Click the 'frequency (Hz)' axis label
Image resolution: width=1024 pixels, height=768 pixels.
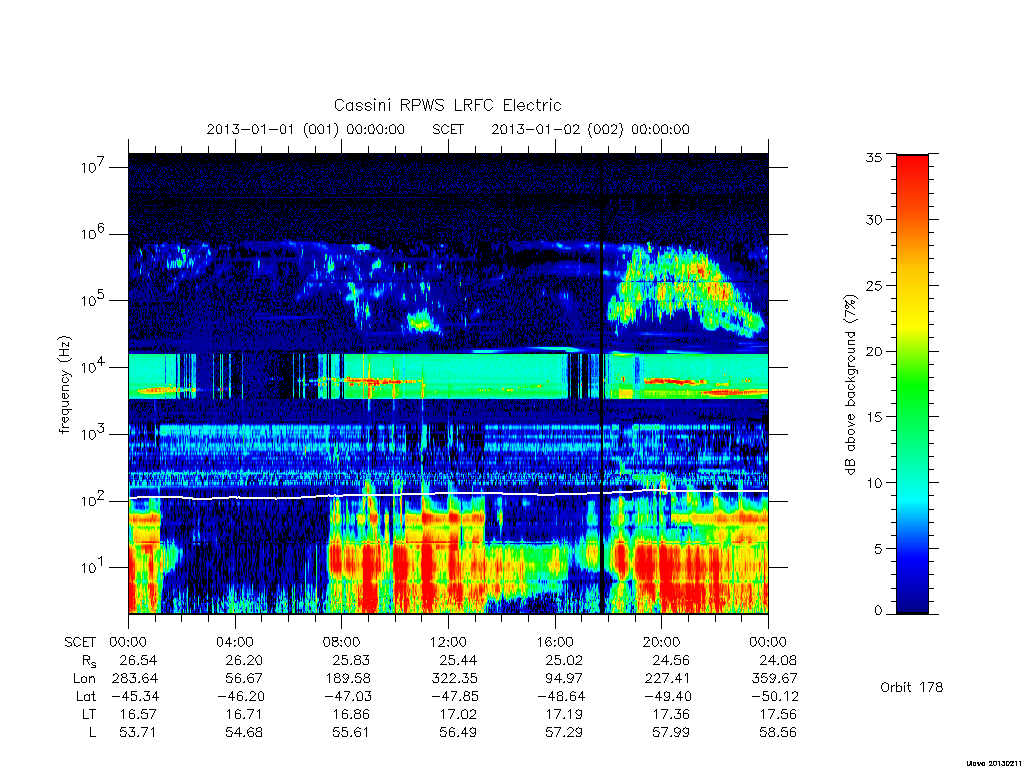[x=64, y=385]
